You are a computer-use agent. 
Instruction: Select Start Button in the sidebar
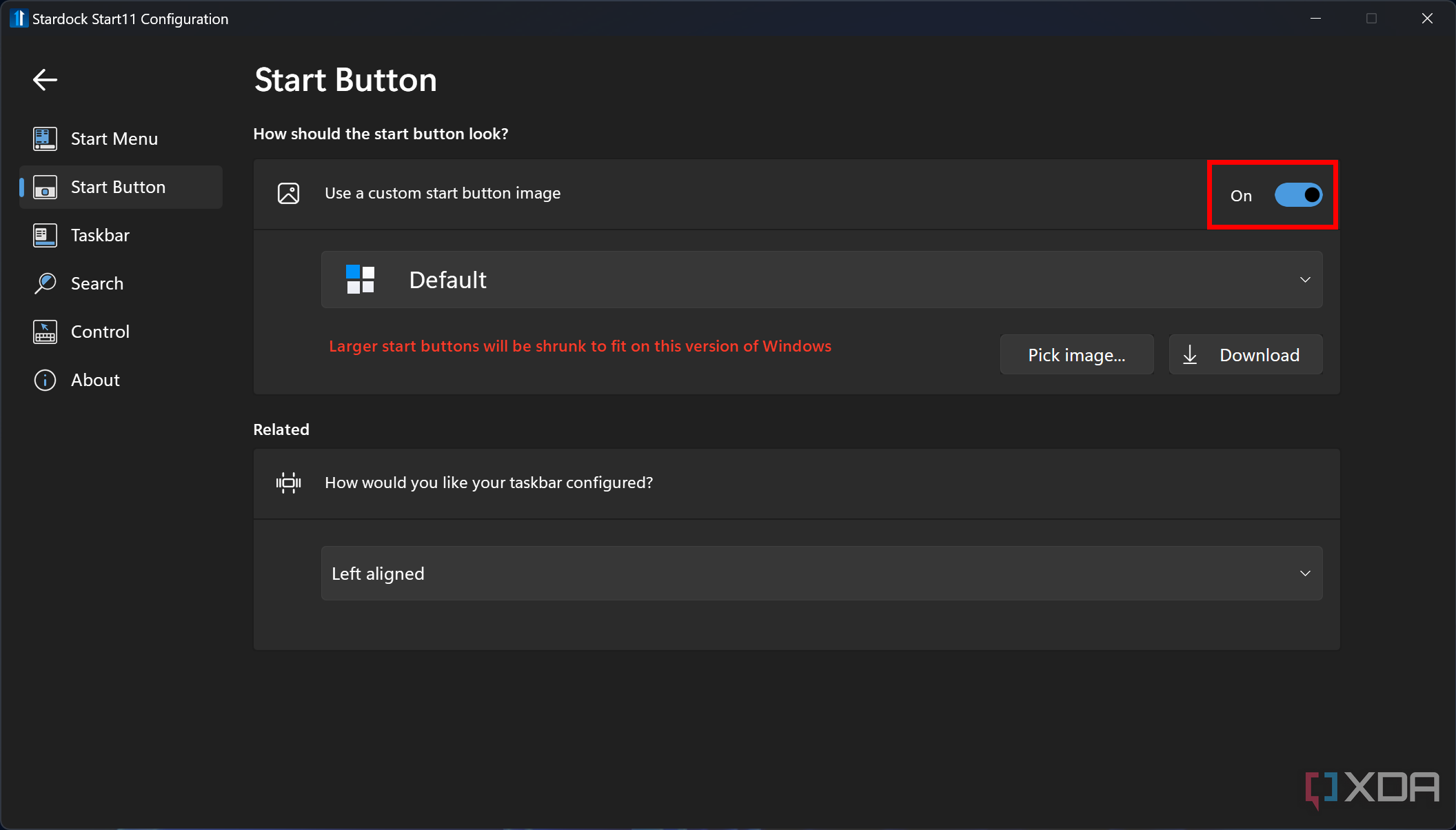tap(121, 187)
